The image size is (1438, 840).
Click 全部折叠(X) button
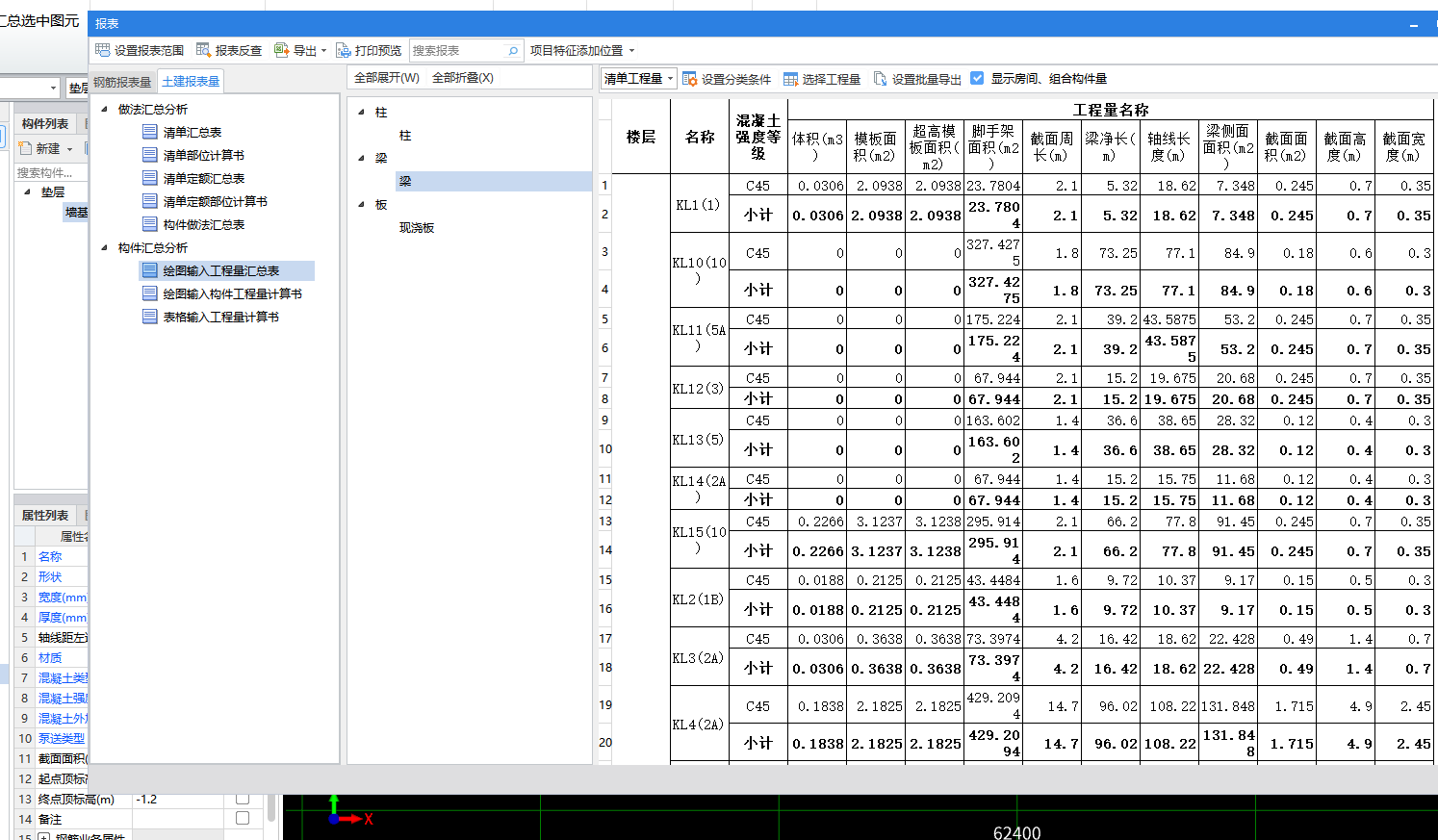pyautogui.click(x=463, y=78)
